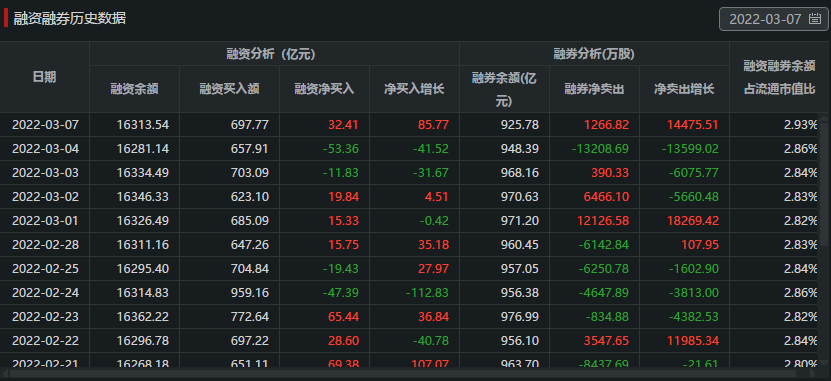Select the 2022-03-02 date row cell
The height and width of the screenshot is (381, 831).
coord(45,197)
